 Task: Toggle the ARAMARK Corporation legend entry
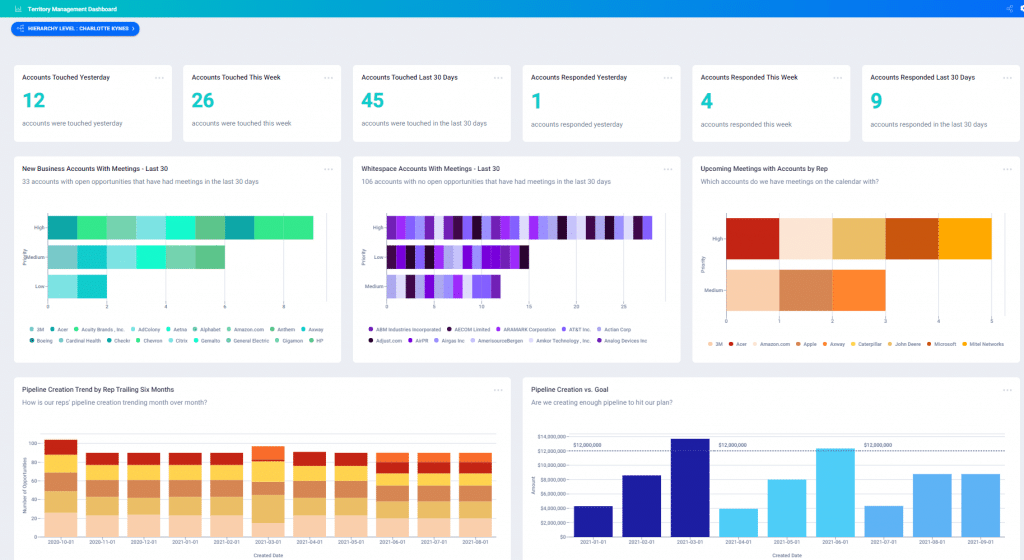[x=526, y=330]
